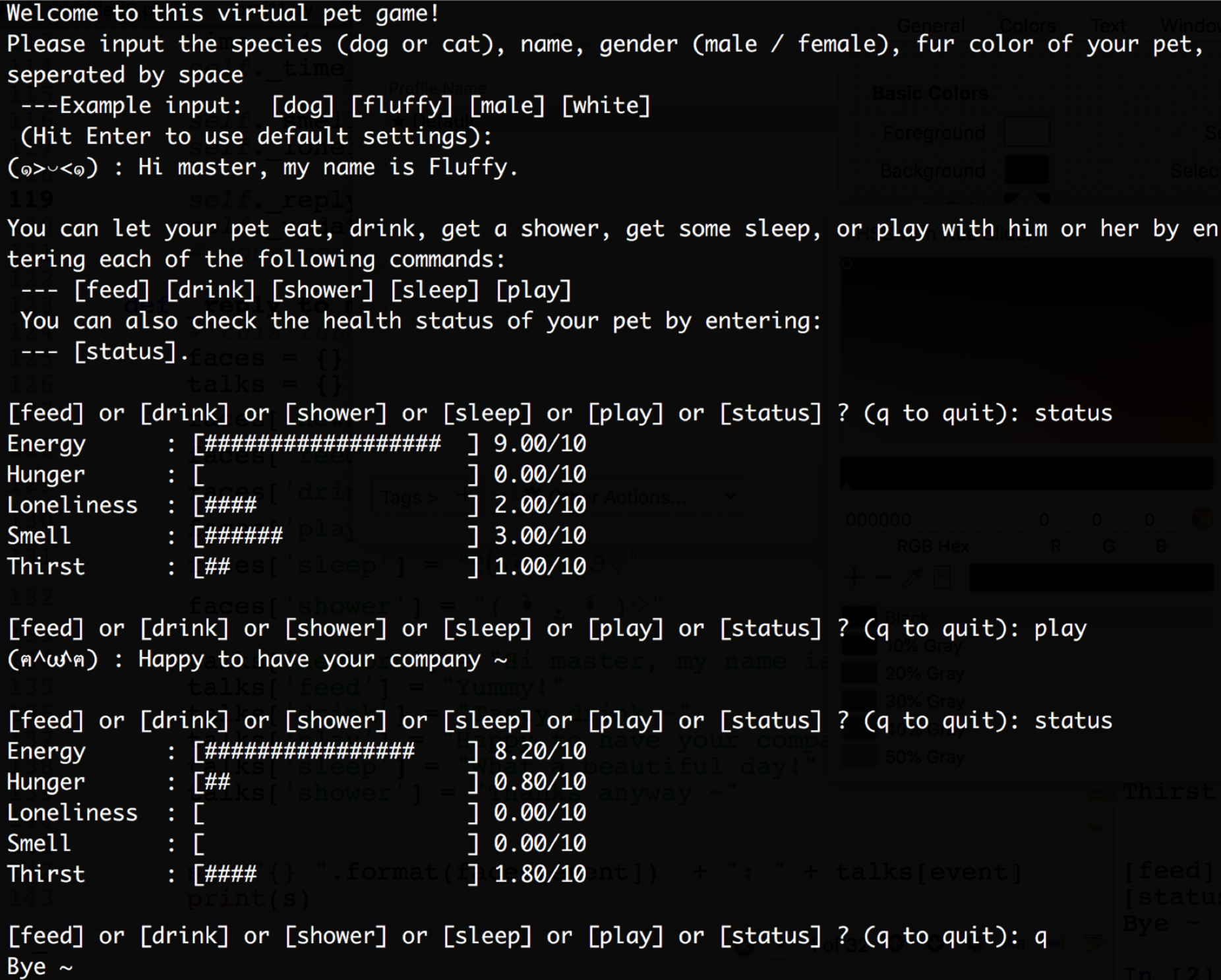Click "Happy to have your company ~" reply

pos(322,659)
